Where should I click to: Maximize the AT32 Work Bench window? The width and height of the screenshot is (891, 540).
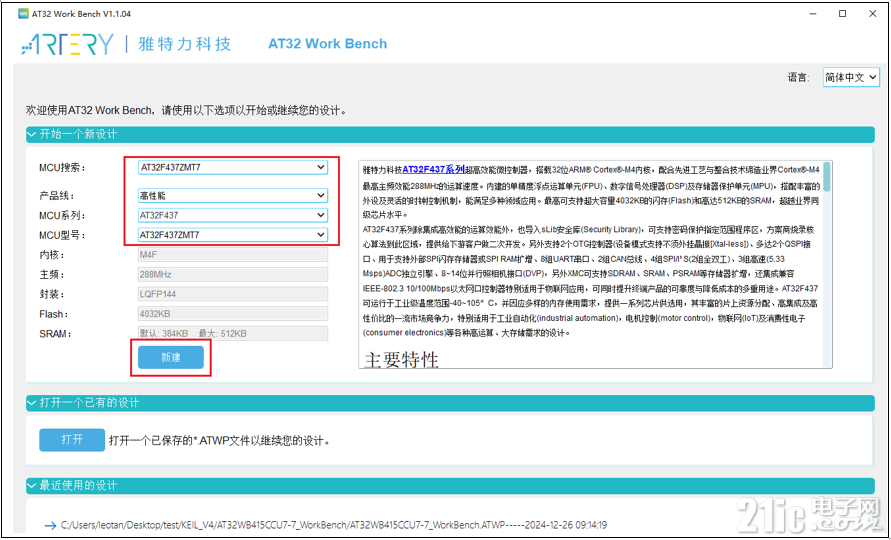[843, 14]
